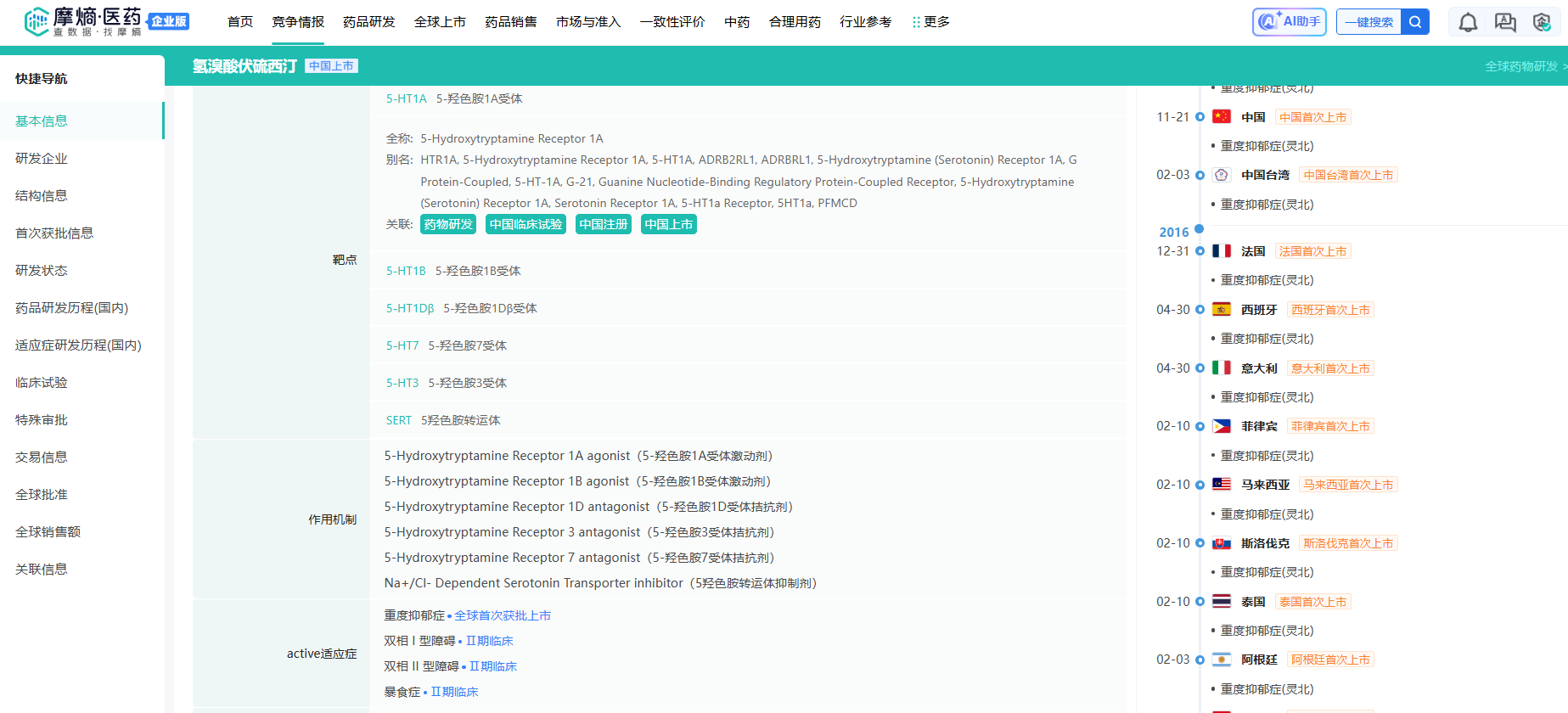Click the notification bell icon
The height and width of the screenshot is (713, 1568).
click(1468, 22)
